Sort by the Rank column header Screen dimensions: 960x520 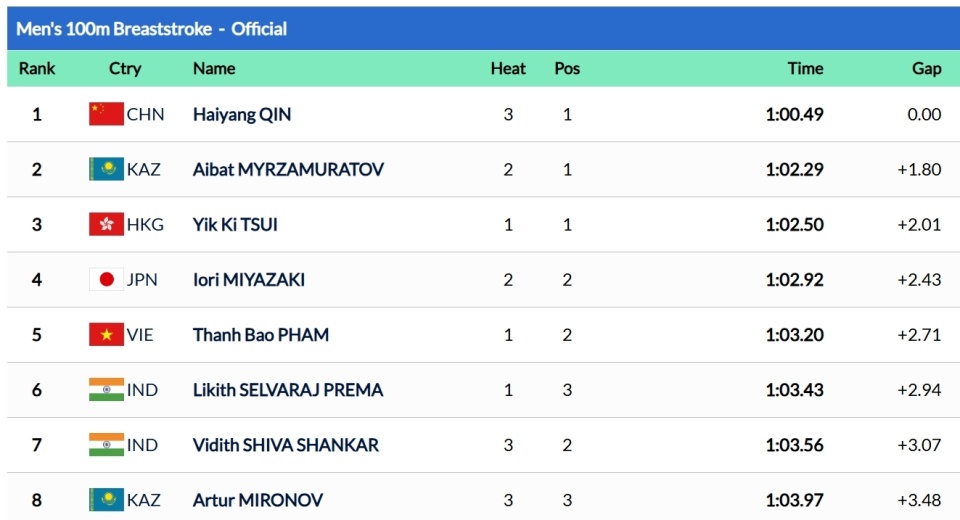click(x=37, y=68)
